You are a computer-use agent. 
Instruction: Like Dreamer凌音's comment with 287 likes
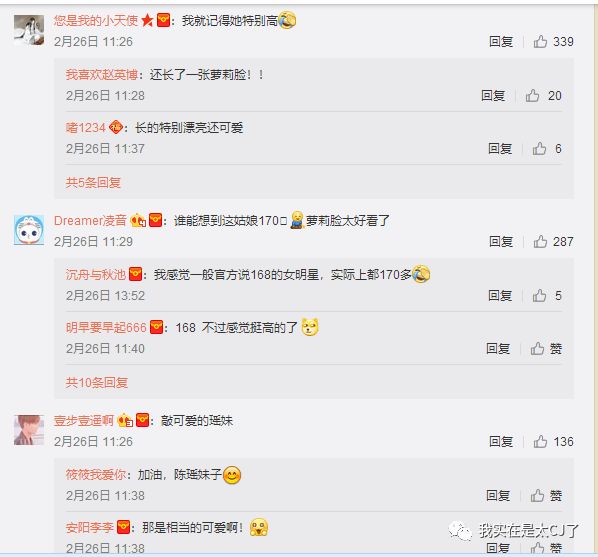click(x=553, y=241)
